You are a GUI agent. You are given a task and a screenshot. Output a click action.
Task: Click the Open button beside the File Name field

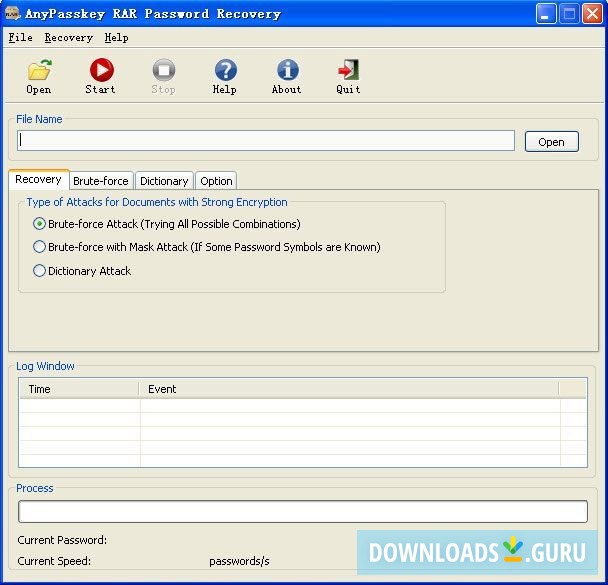coord(551,142)
